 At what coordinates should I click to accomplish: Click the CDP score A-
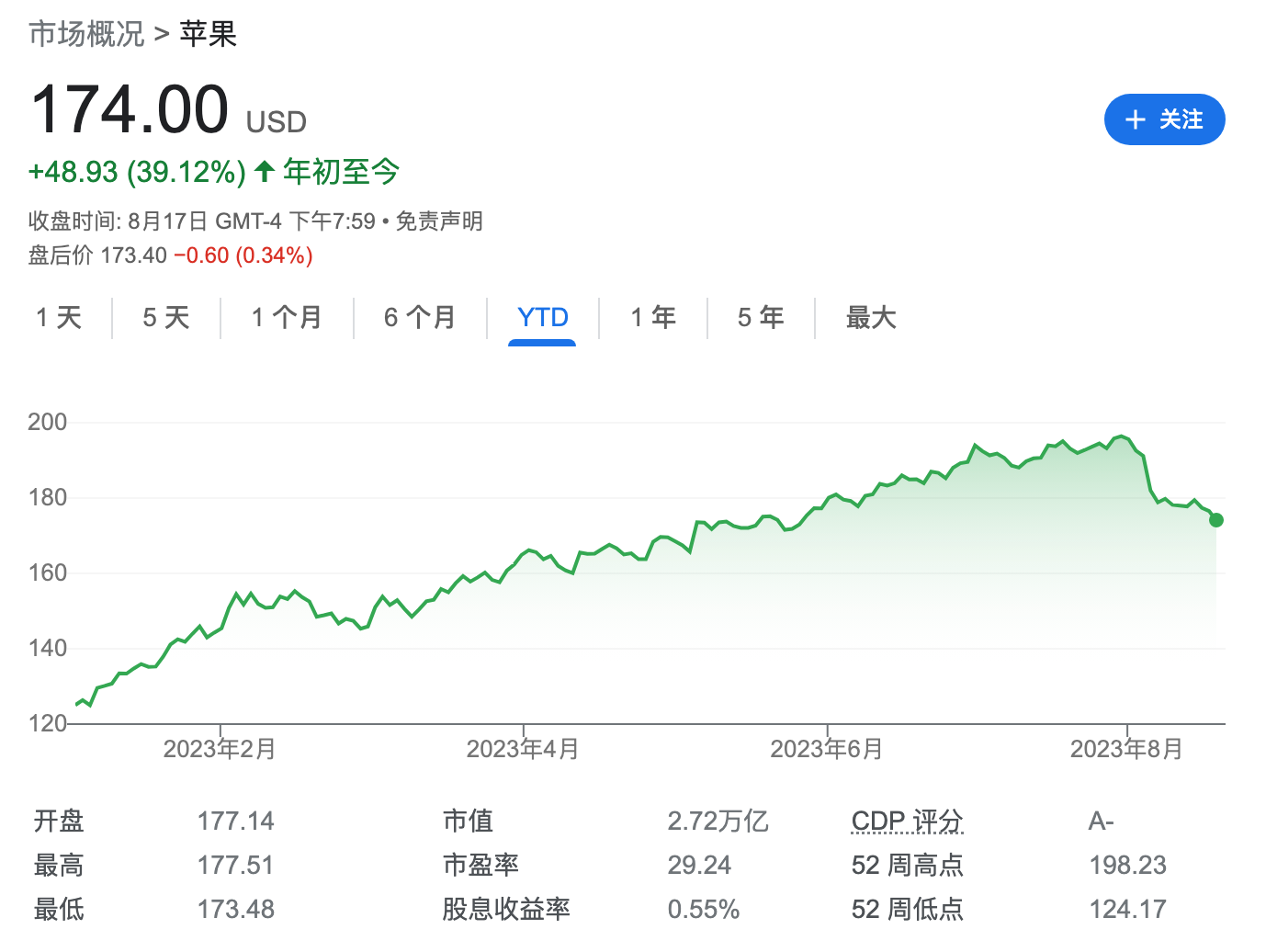(x=1102, y=821)
